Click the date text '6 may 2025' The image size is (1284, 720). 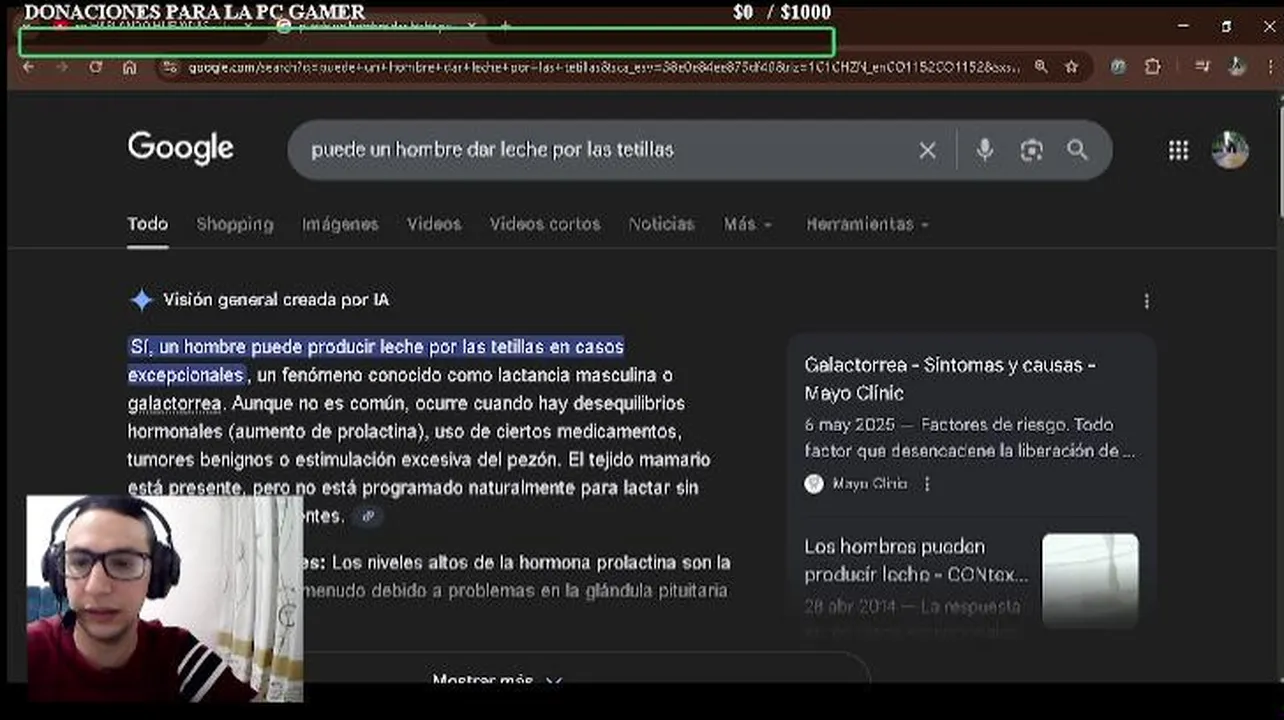click(x=851, y=425)
